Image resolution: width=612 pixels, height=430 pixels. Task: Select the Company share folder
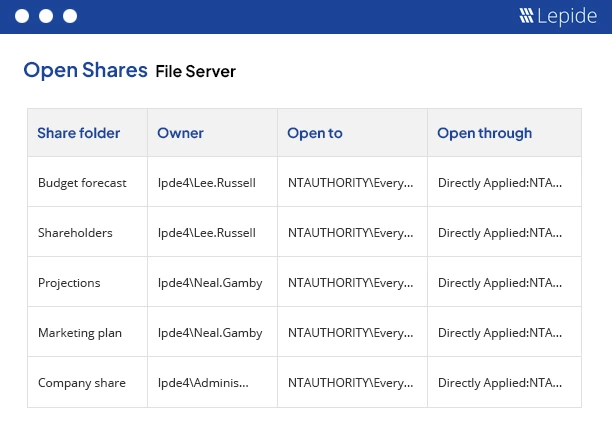[80, 383]
